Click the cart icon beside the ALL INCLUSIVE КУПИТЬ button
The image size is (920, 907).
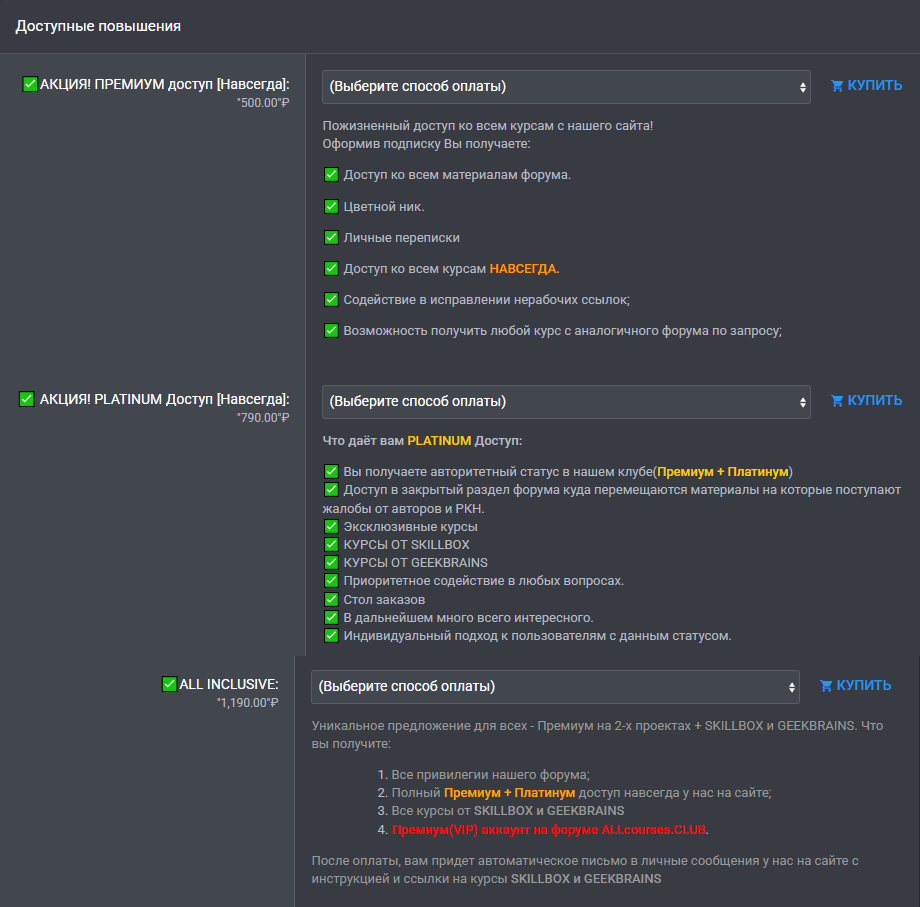[x=826, y=686]
